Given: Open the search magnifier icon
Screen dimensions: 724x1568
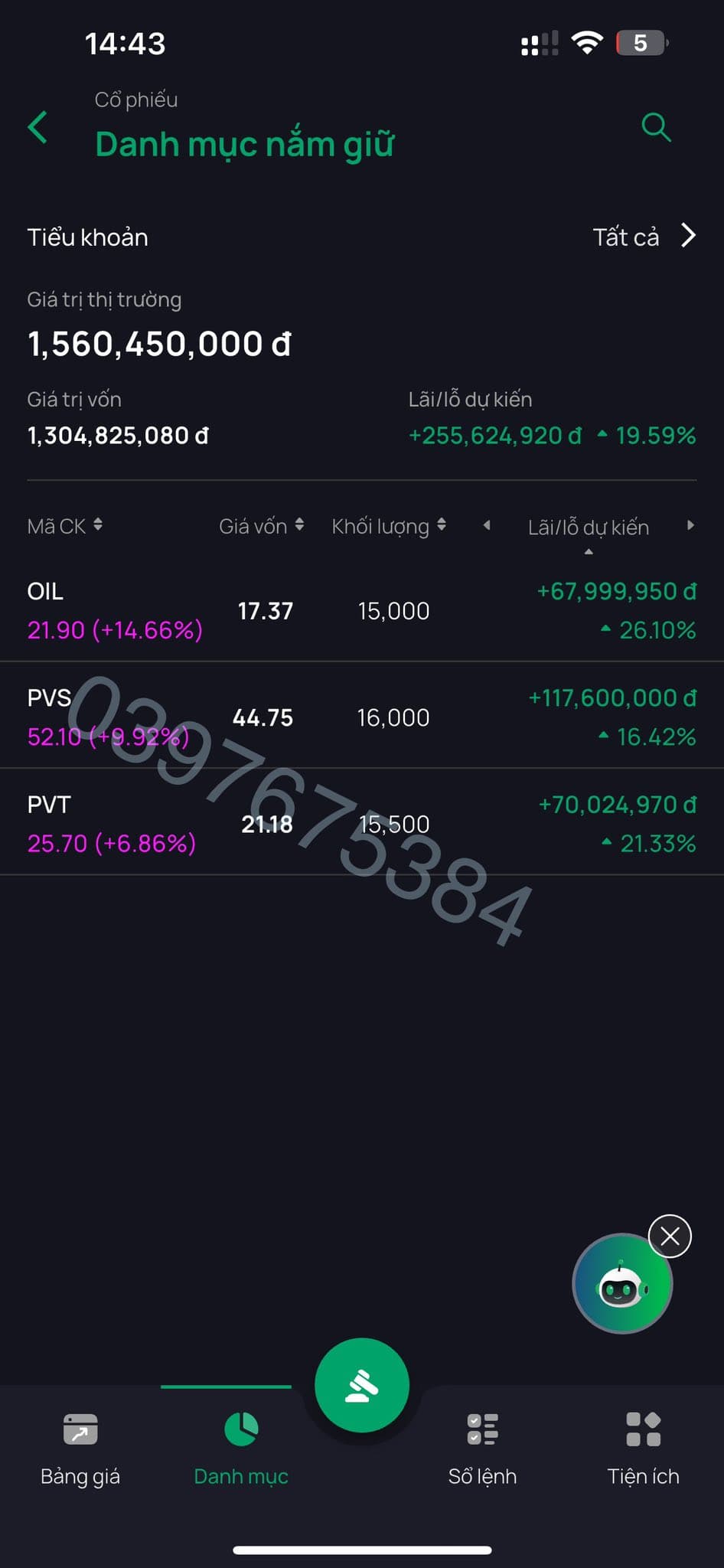Looking at the screenshot, I should [656, 127].
